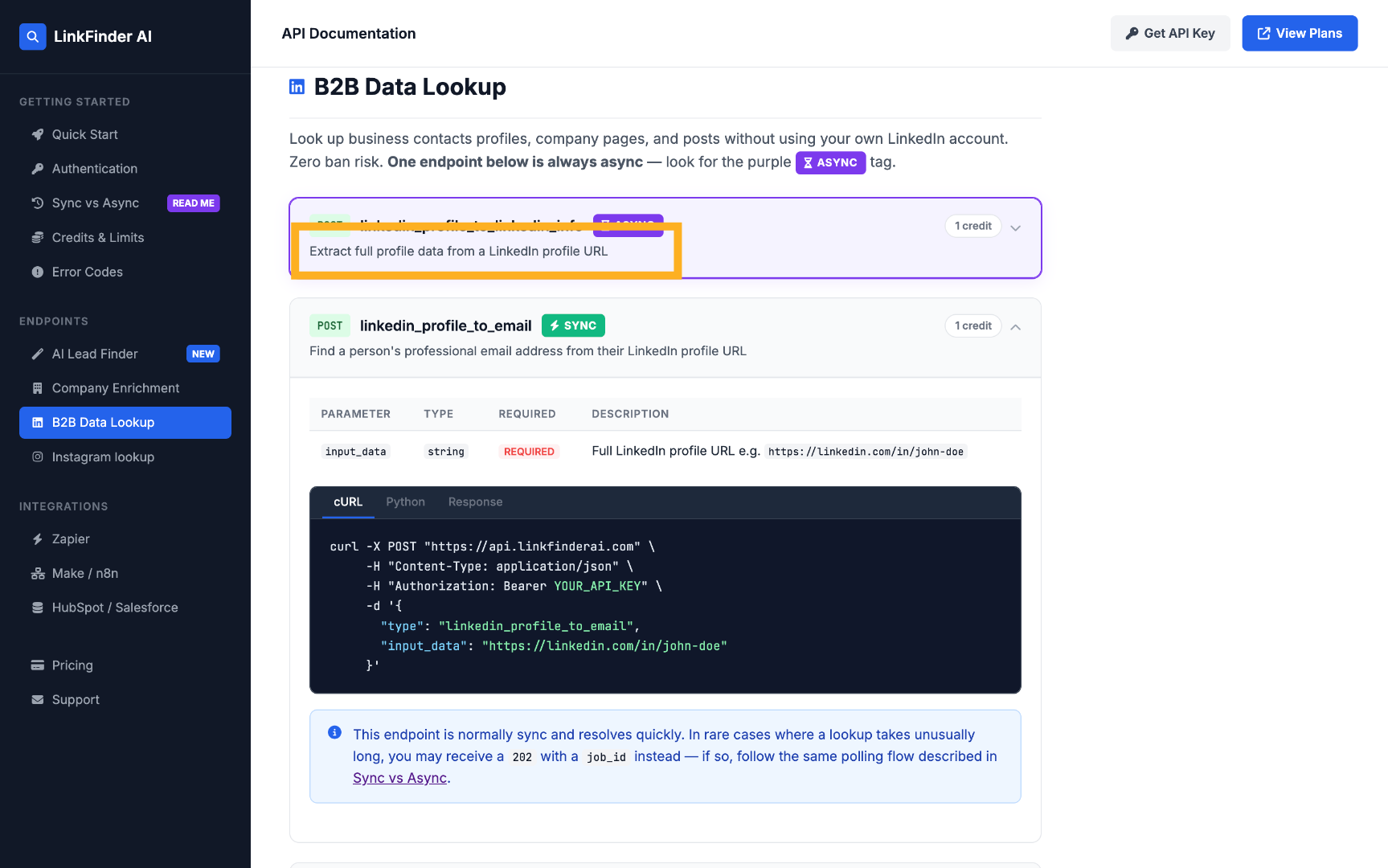The height and width of the screenshot is (868, 1388).
Task: Open Sync vs Async via its history icon
Action: 38,203
